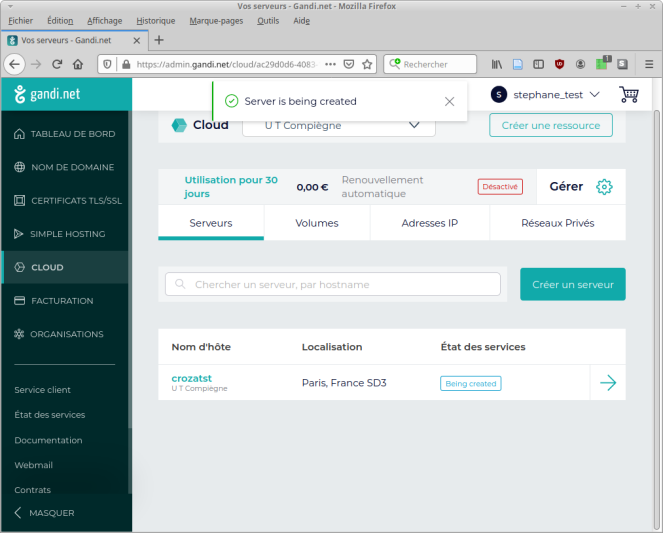Close the Vos serveurs tab
This screenshot has height=533, width=663.
pyautogui.click(x=137, y=41)
